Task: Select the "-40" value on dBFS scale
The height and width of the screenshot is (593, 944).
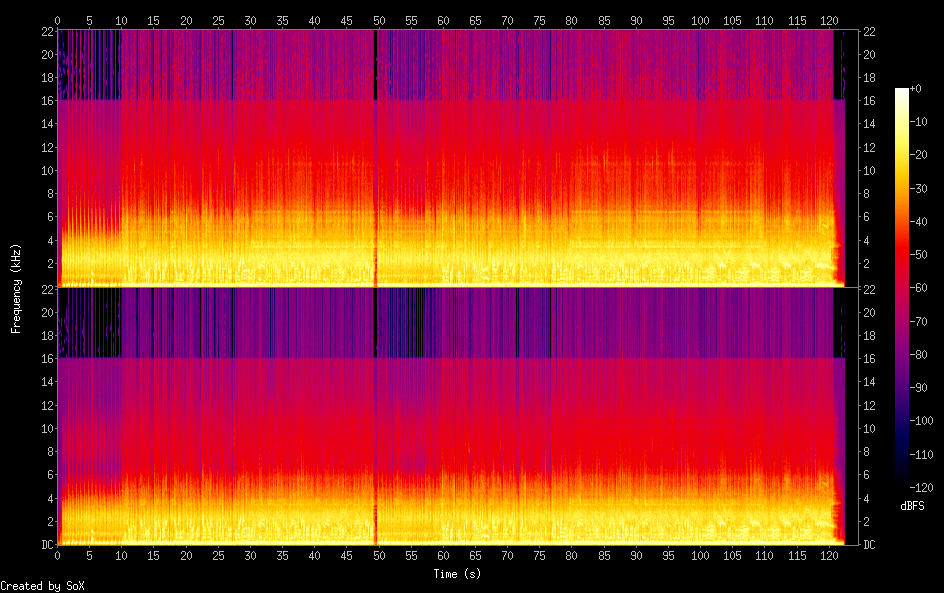Action: [x=919, y=222]
